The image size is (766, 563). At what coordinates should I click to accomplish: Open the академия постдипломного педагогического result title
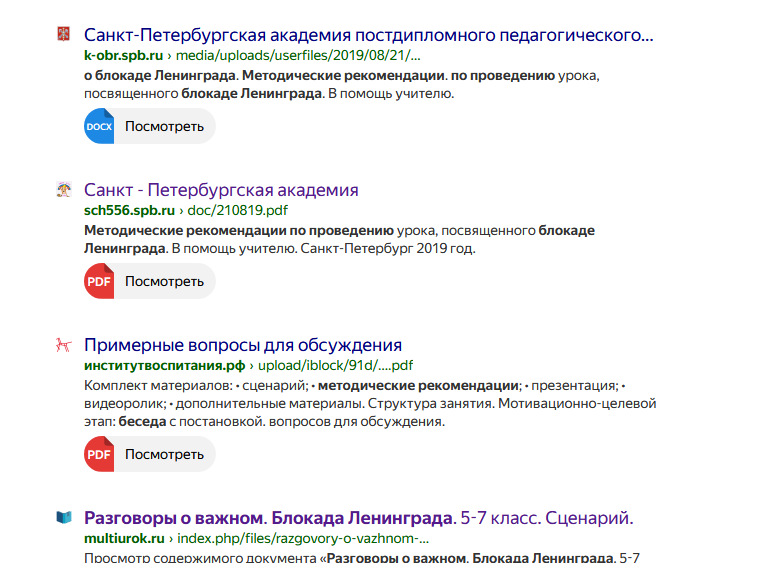pos(368,35)
